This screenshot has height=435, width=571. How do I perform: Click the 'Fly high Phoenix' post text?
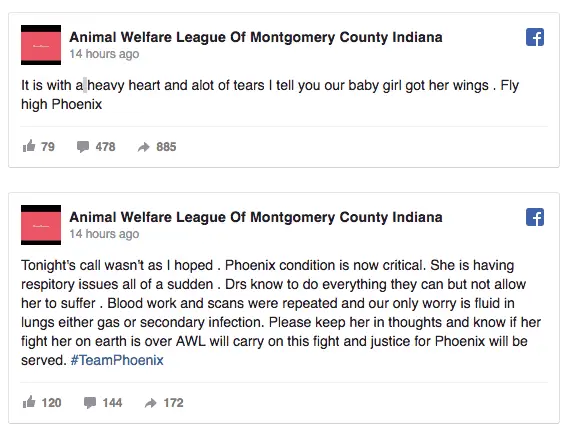pos(270,95)
